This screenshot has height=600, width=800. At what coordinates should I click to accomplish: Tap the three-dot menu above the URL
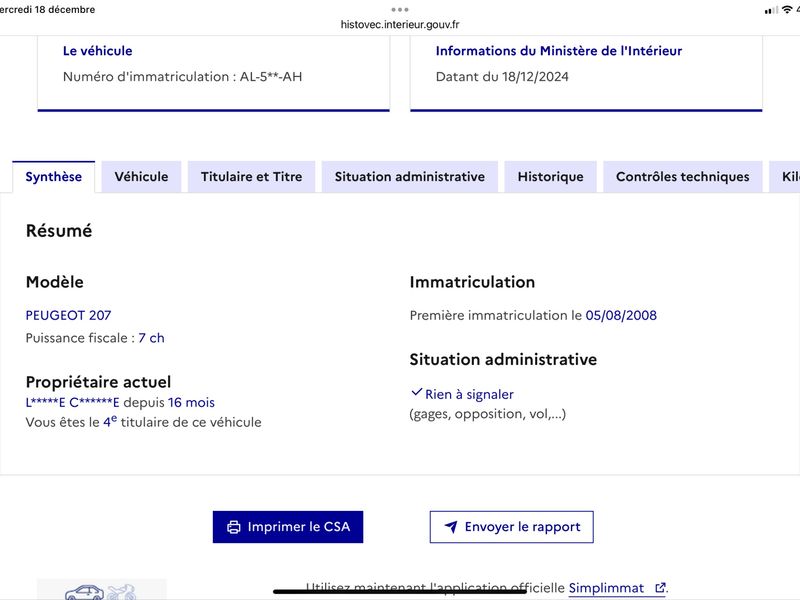(x=400, y=9)
